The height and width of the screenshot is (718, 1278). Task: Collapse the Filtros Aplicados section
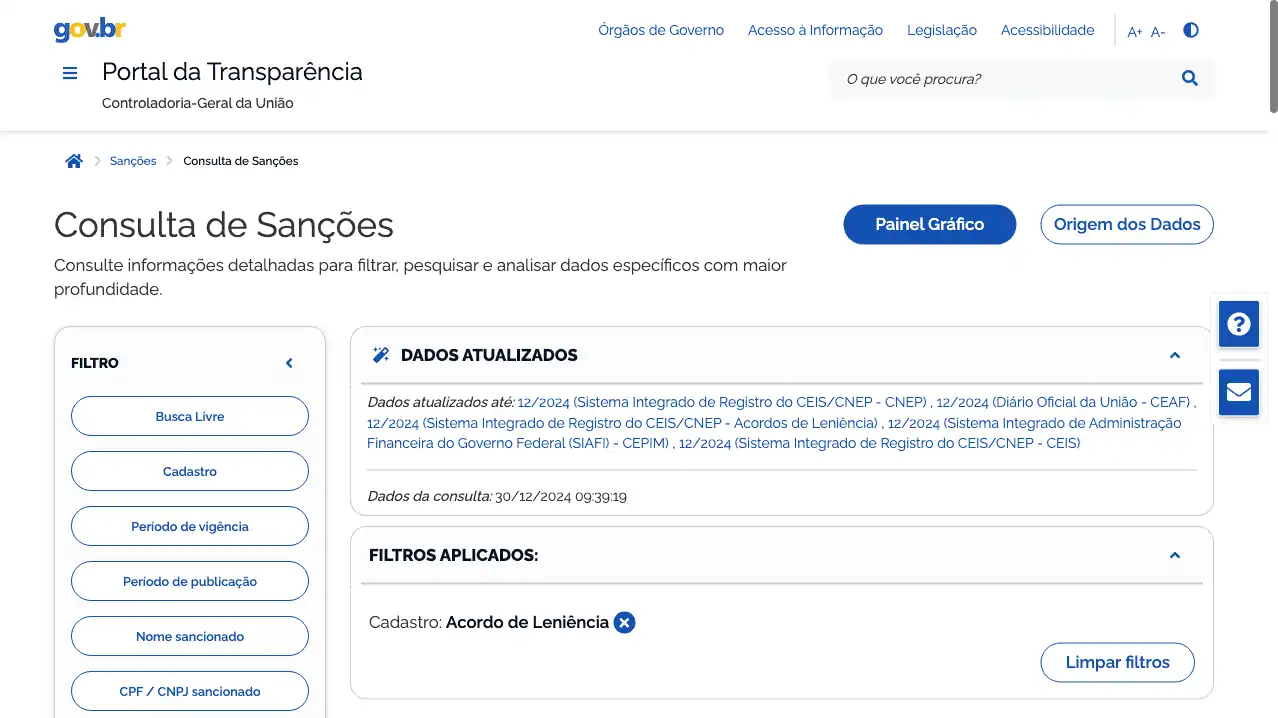1175,555
